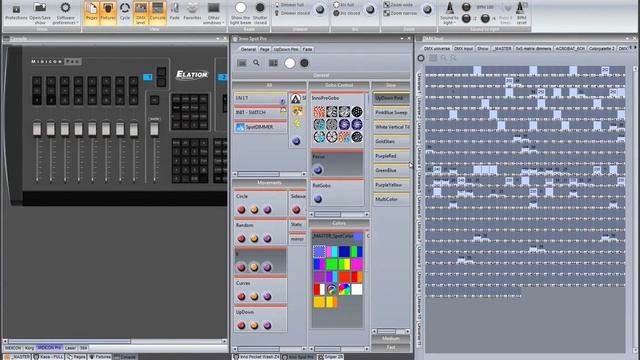The width and height of the screenshot is (640, 360).
Task: Select the PinkBlue Sweep show button
Action: pyautogui.click(x=391, y=112)
